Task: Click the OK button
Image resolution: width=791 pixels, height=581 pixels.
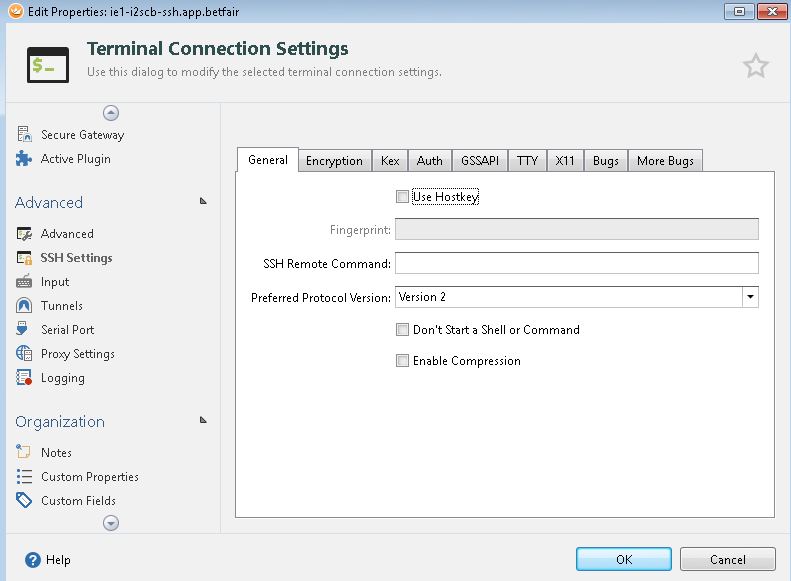Action: (x=624, y=560)
